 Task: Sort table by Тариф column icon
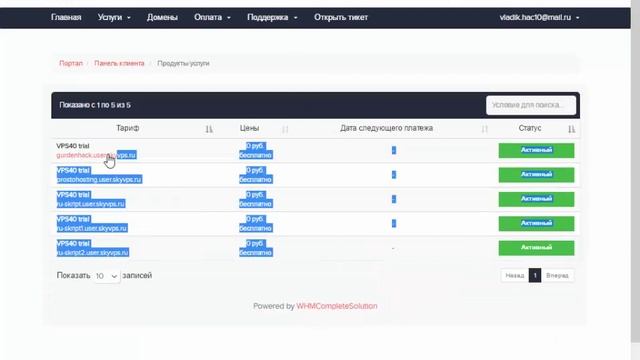pyautogui.click(x=209, y=129)
